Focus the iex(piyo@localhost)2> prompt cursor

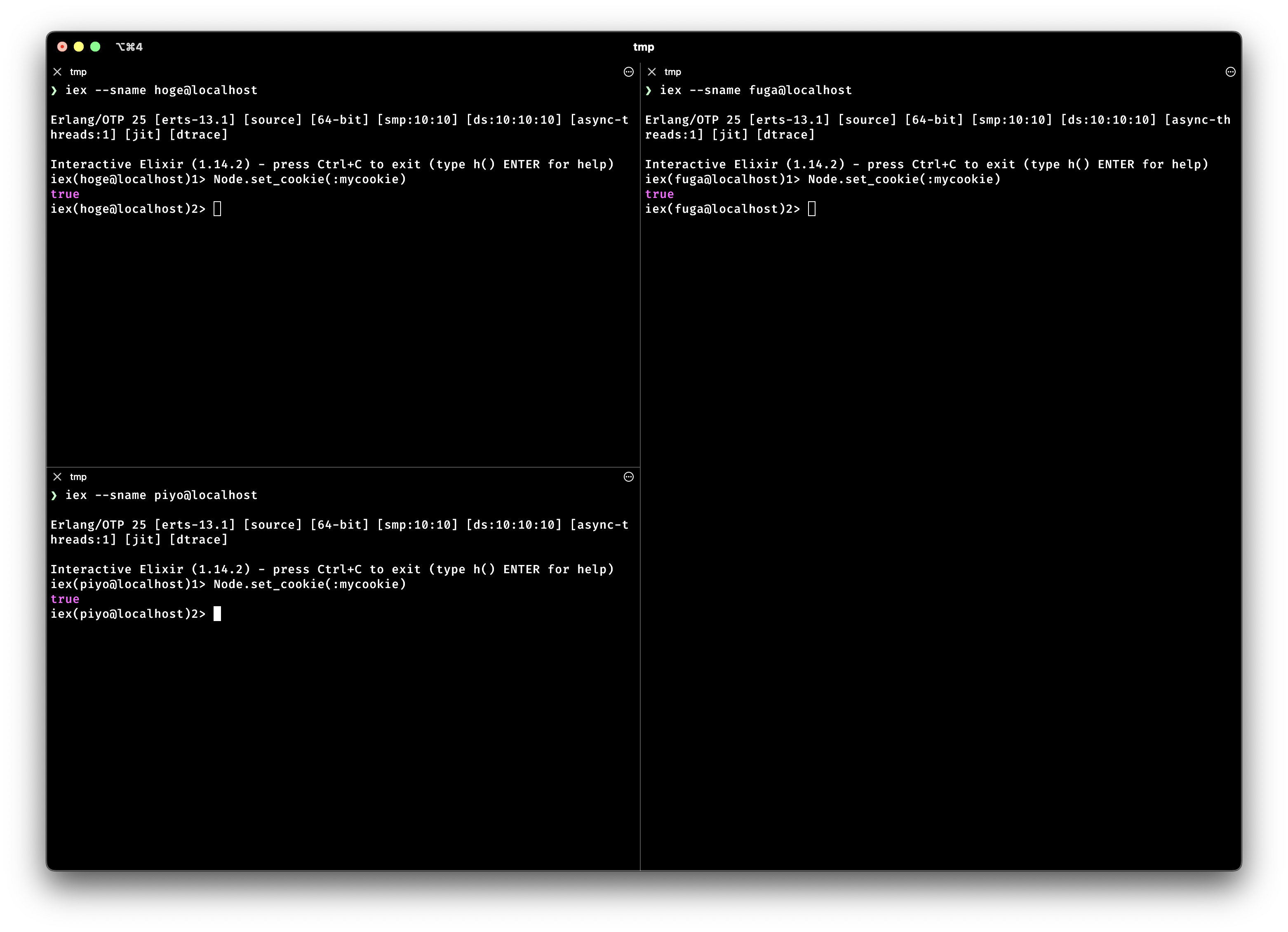tap(217, 614)
